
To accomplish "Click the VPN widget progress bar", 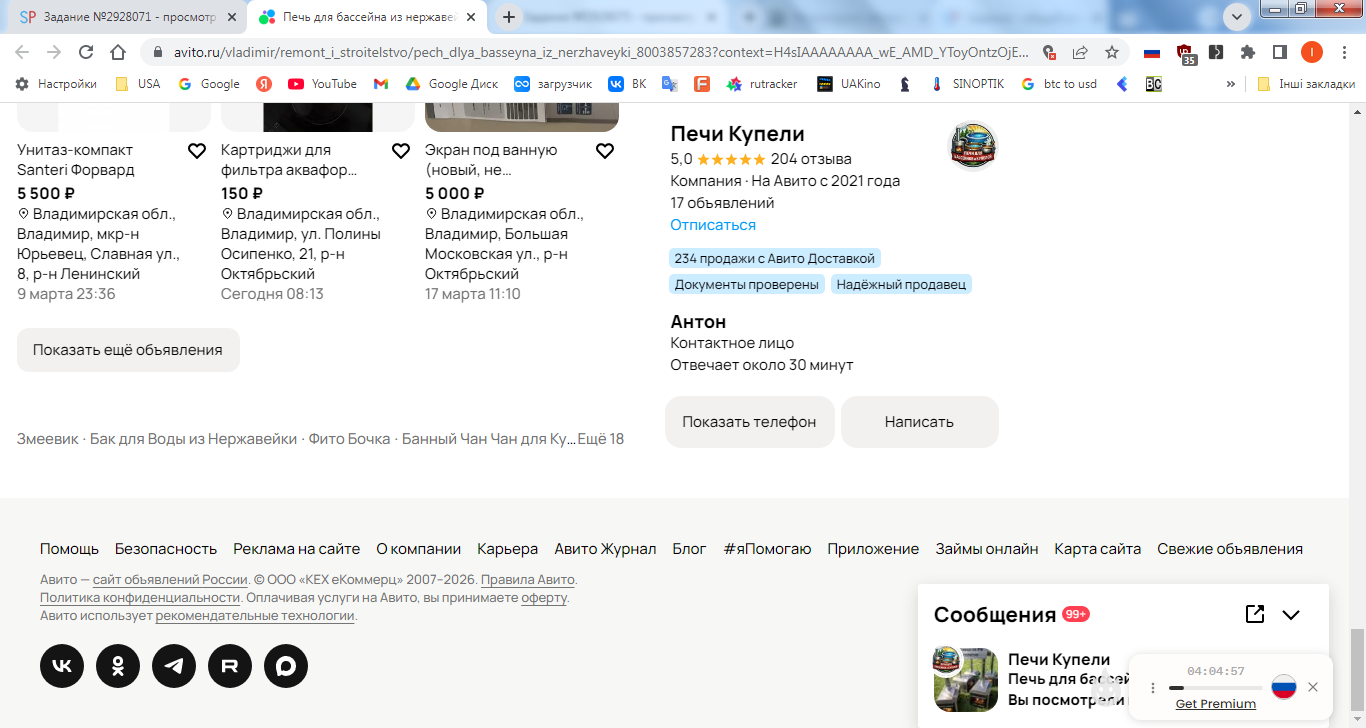I will tap(1216, 688).
